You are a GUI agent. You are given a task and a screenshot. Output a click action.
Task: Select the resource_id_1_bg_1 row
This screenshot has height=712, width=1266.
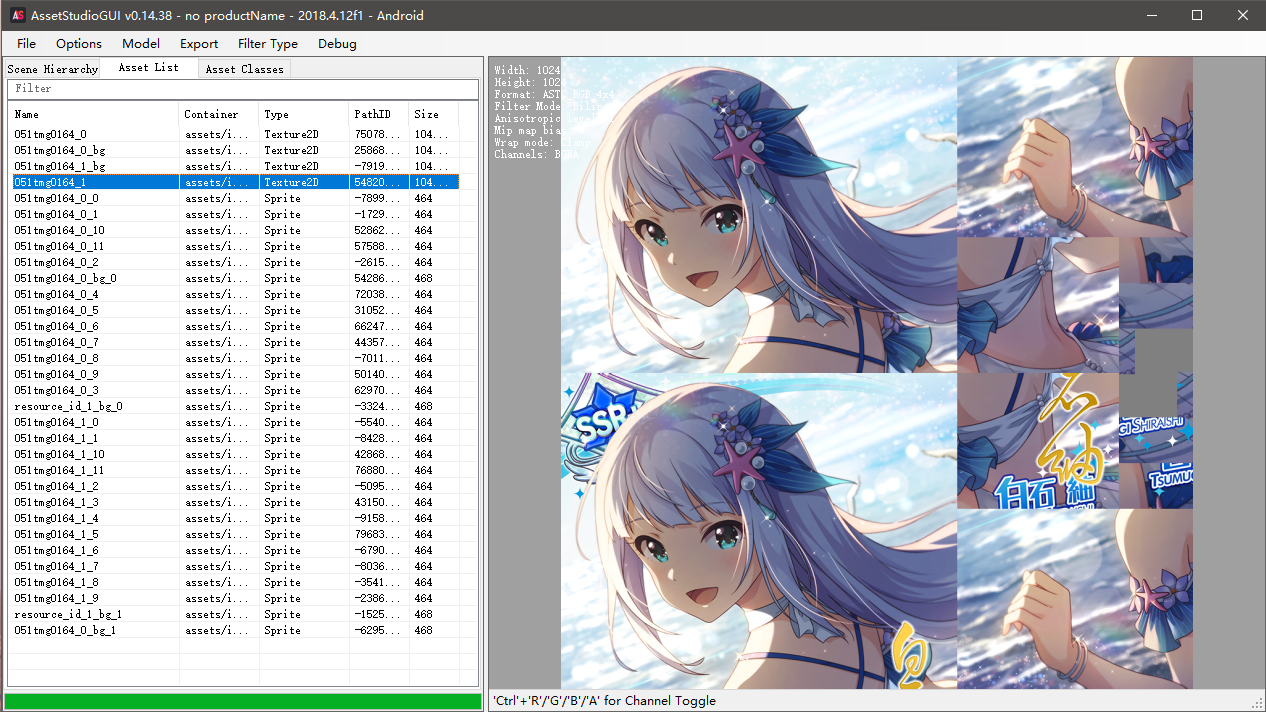tap(235, 614)
